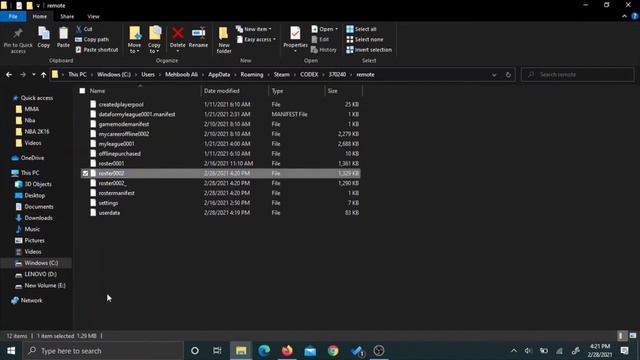Rename the selected file
The height and width of the screenshot is (360, 640).
(198, 38)
